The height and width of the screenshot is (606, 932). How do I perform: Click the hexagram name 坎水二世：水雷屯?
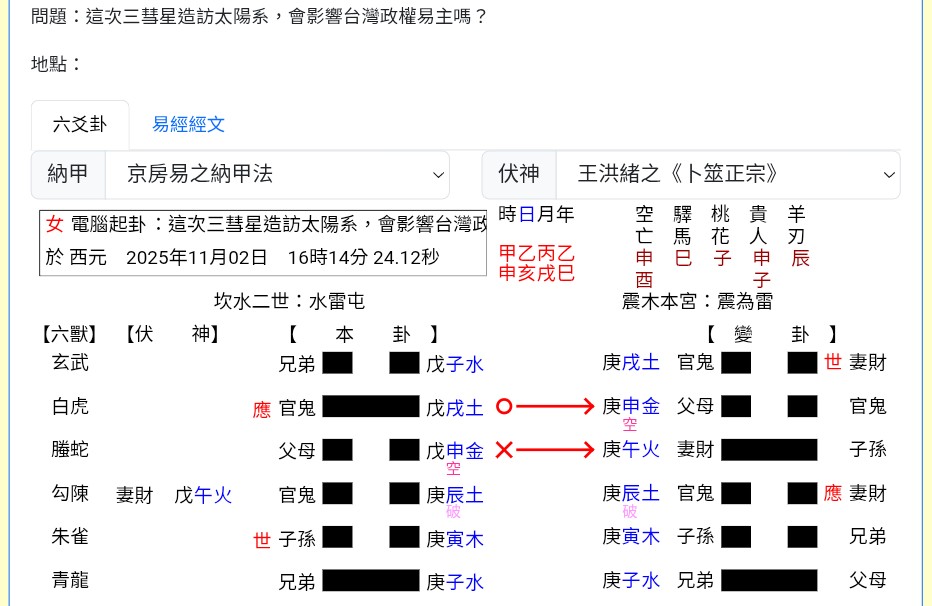click(289, 300)
